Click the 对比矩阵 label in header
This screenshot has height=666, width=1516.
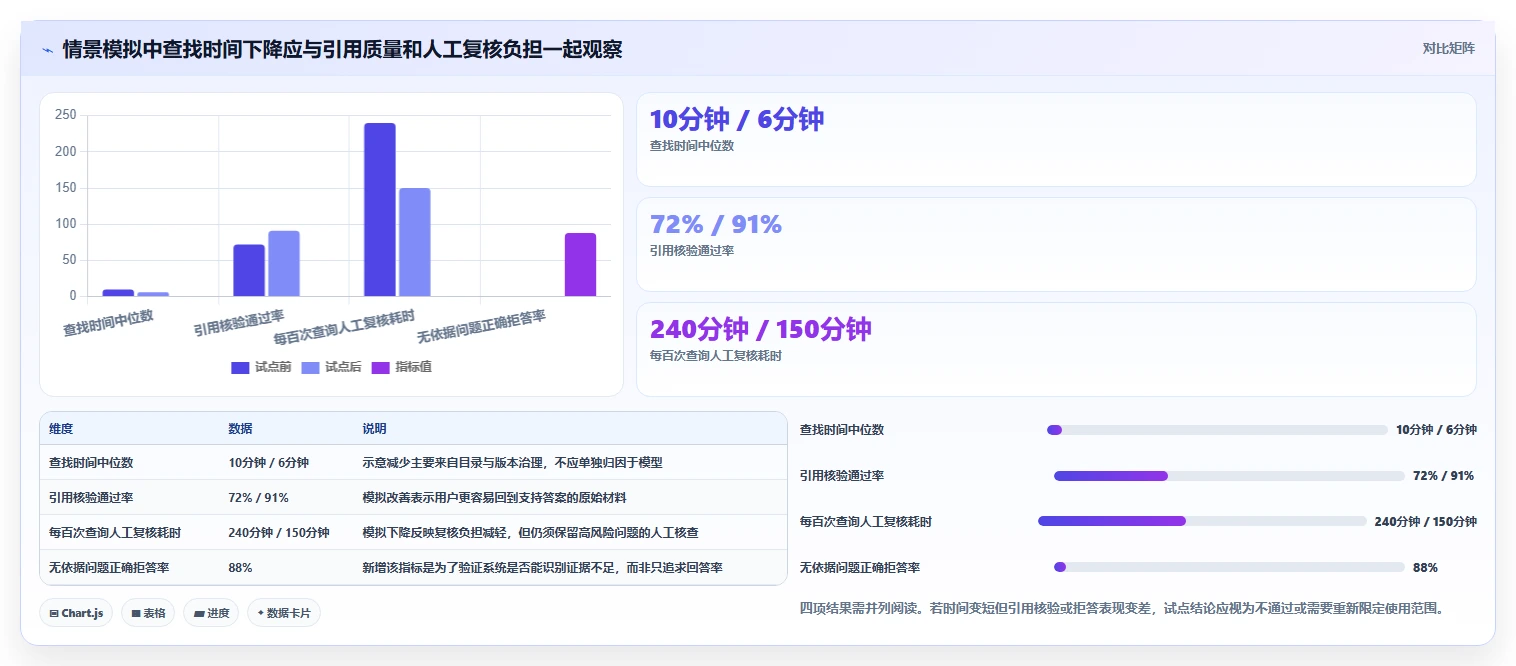(x=1448, y=48)
